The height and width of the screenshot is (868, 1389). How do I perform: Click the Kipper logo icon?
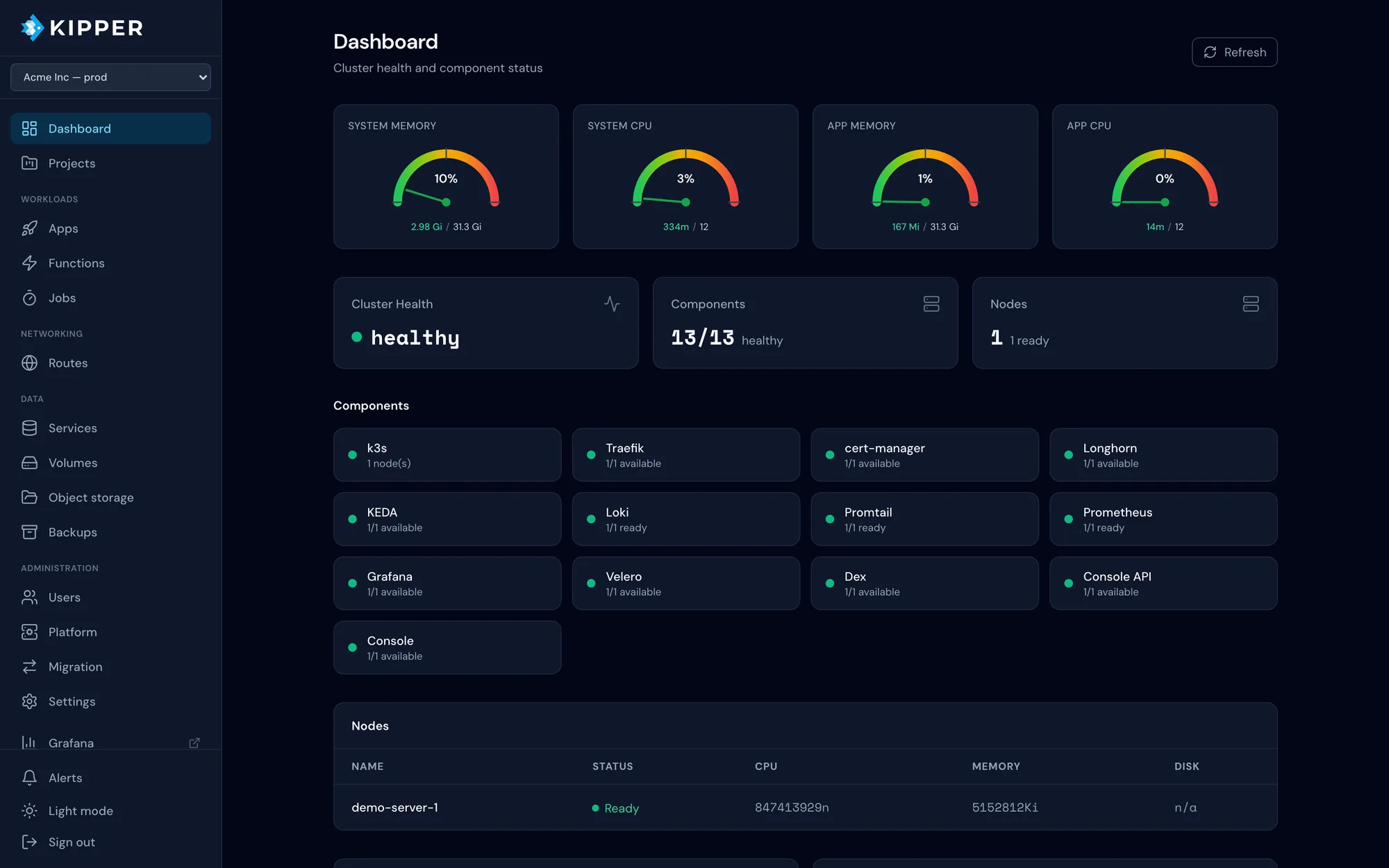(32, 28)
